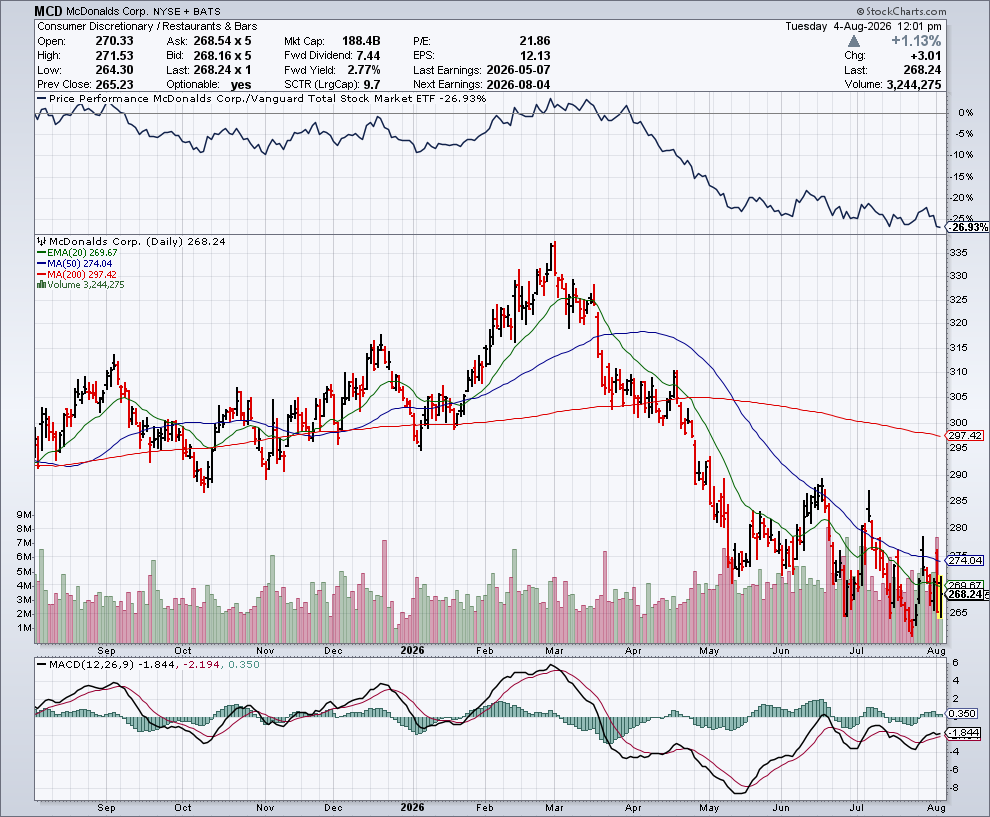990x817 pixels.
Task: Click the +1.13% percent change figure
Action: 916,41
